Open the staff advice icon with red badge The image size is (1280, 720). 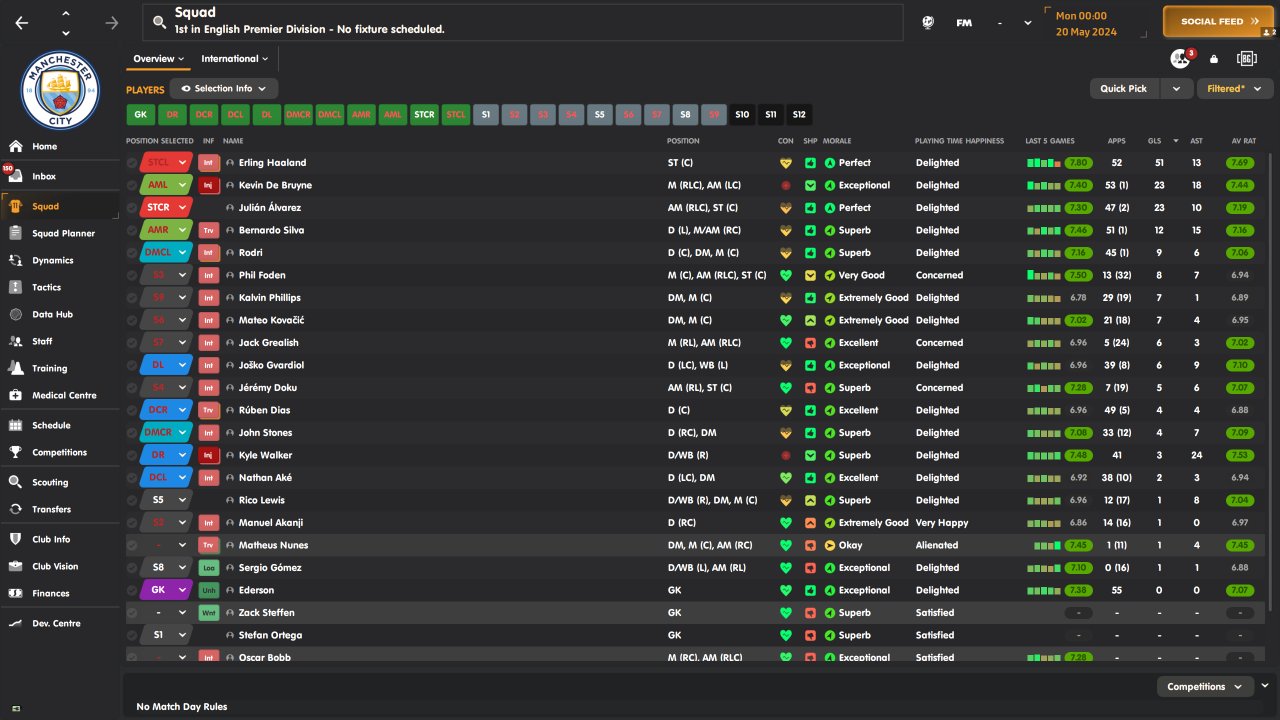[1181, 59]
